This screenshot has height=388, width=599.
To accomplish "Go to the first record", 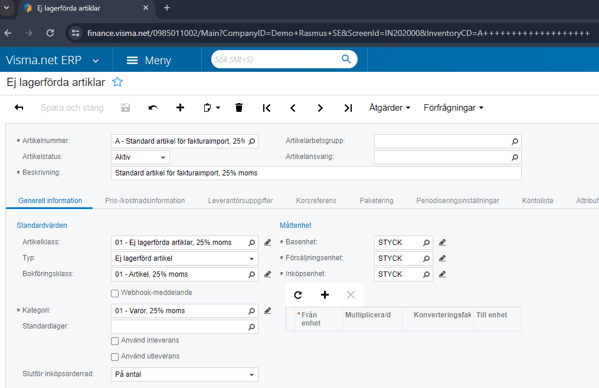I will [267, 108].
